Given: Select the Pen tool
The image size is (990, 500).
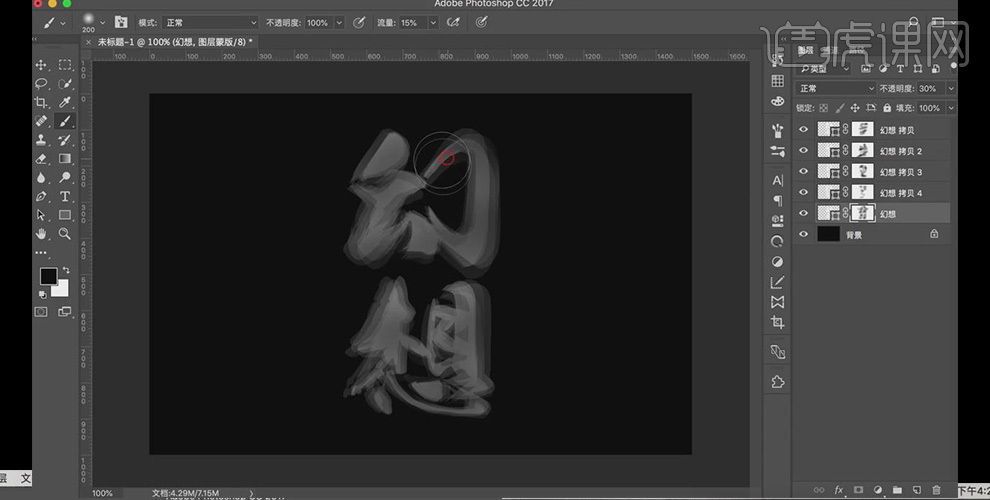Looking at the screenshot, I should pyautogui.click(x=41, y=196).
